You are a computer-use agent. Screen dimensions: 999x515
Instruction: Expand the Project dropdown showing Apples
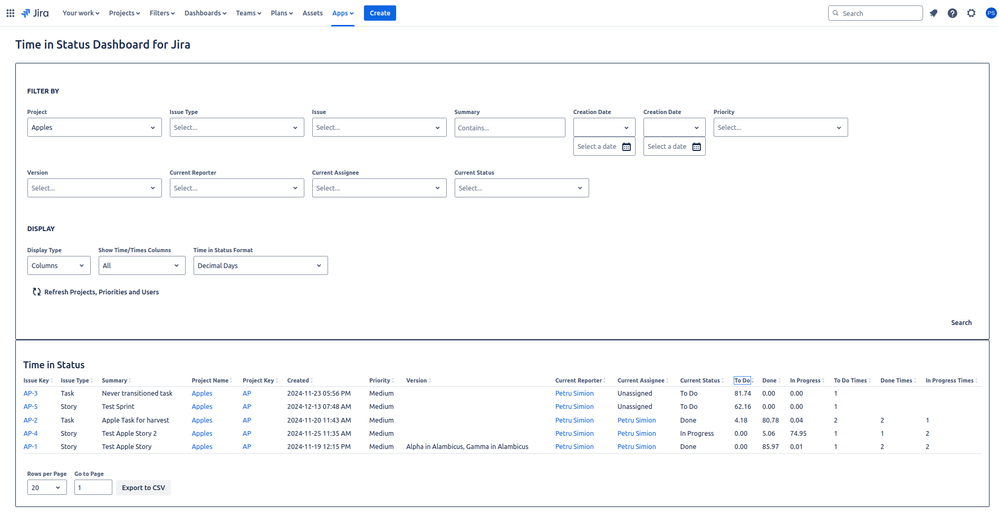pyautogui.click(x=94, y=127)
